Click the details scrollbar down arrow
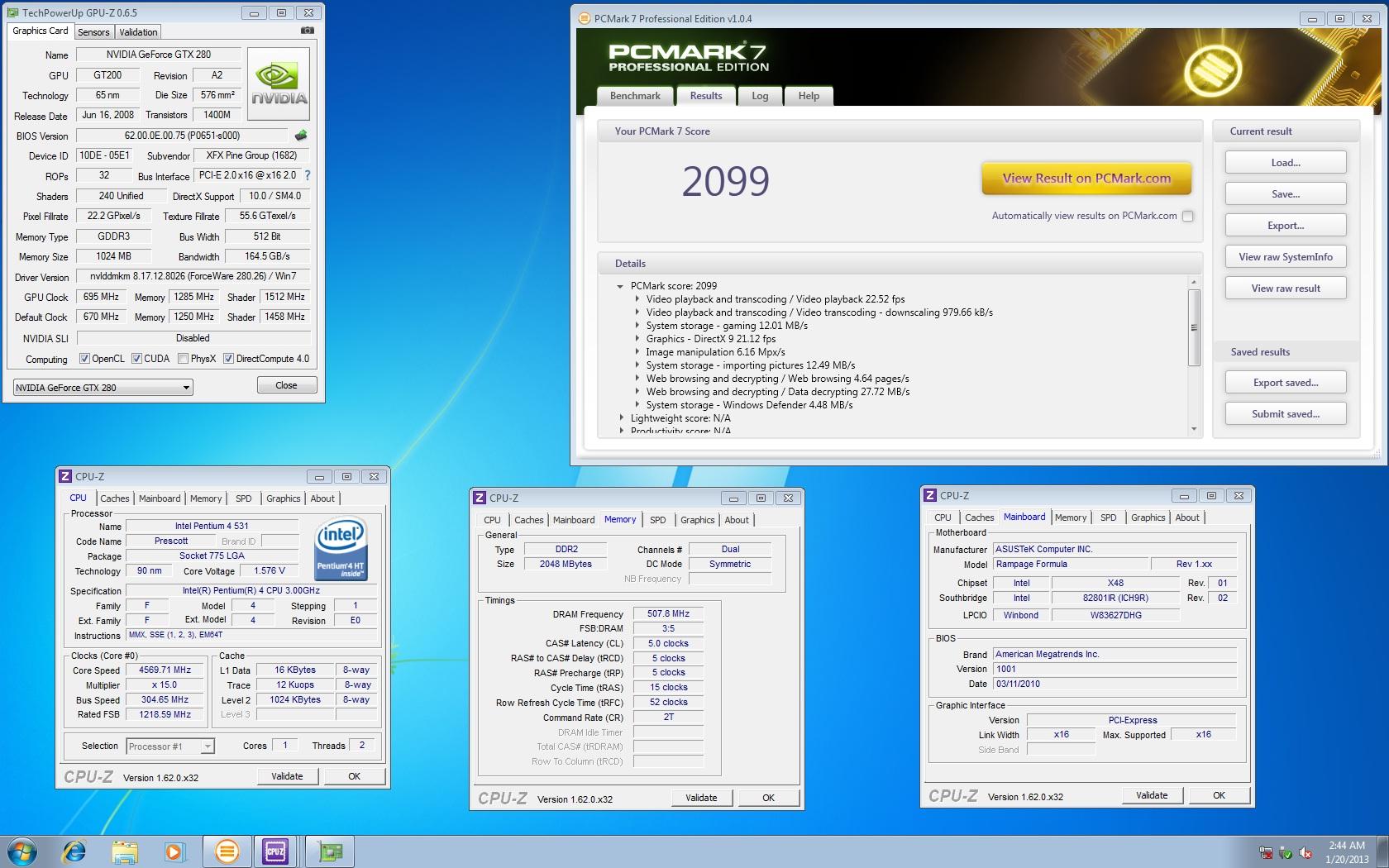This screenshot has width=1389, height=868. [x=1193, y=429]
